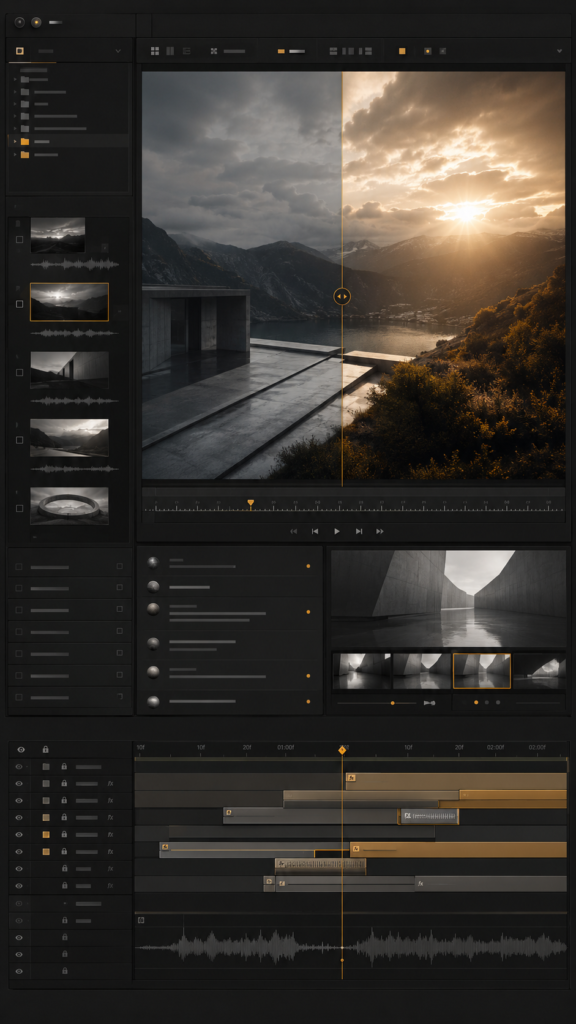Select the last thumbnail in the filmstrip

click(539, 671)
